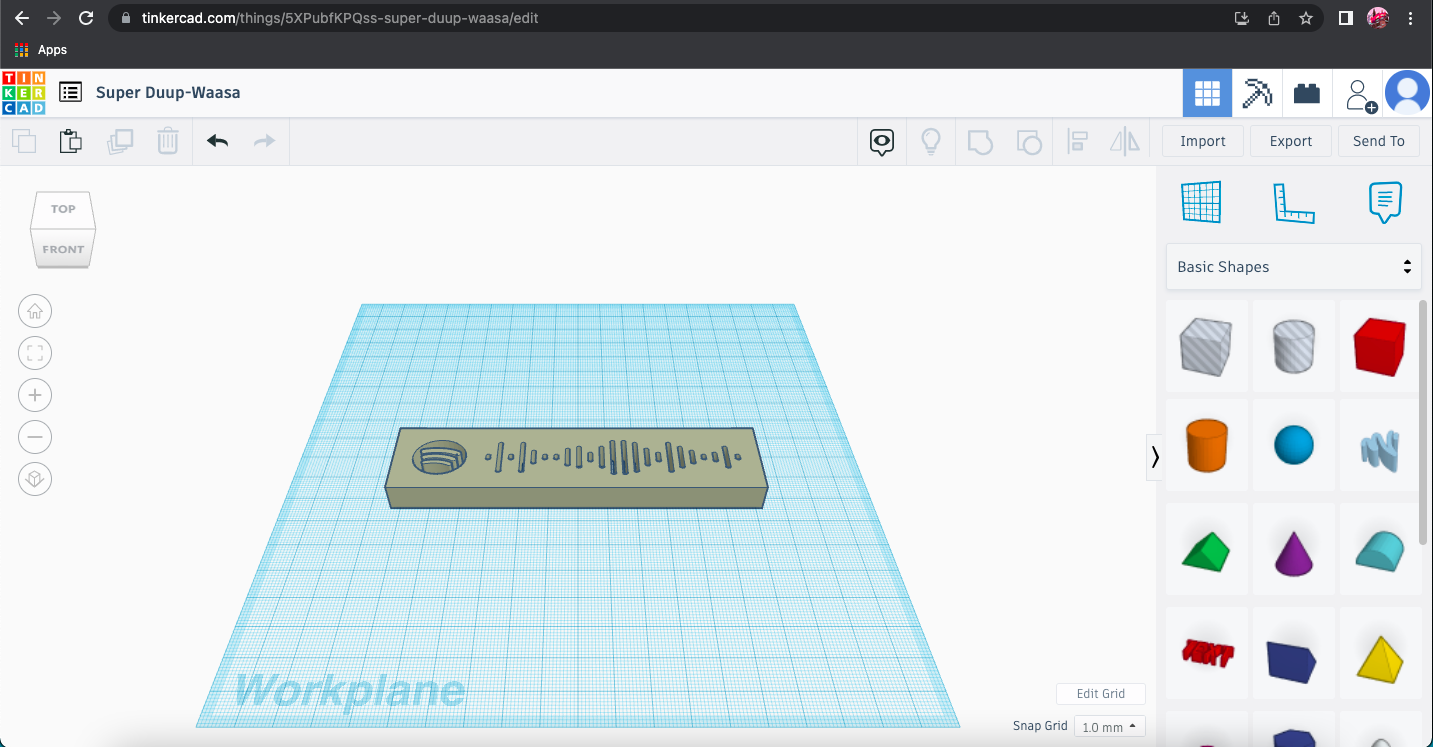Viewport: 1433px width, 747px height.
Task: Bookmark this page with star icon
Action: click(x=1305, y=18)
